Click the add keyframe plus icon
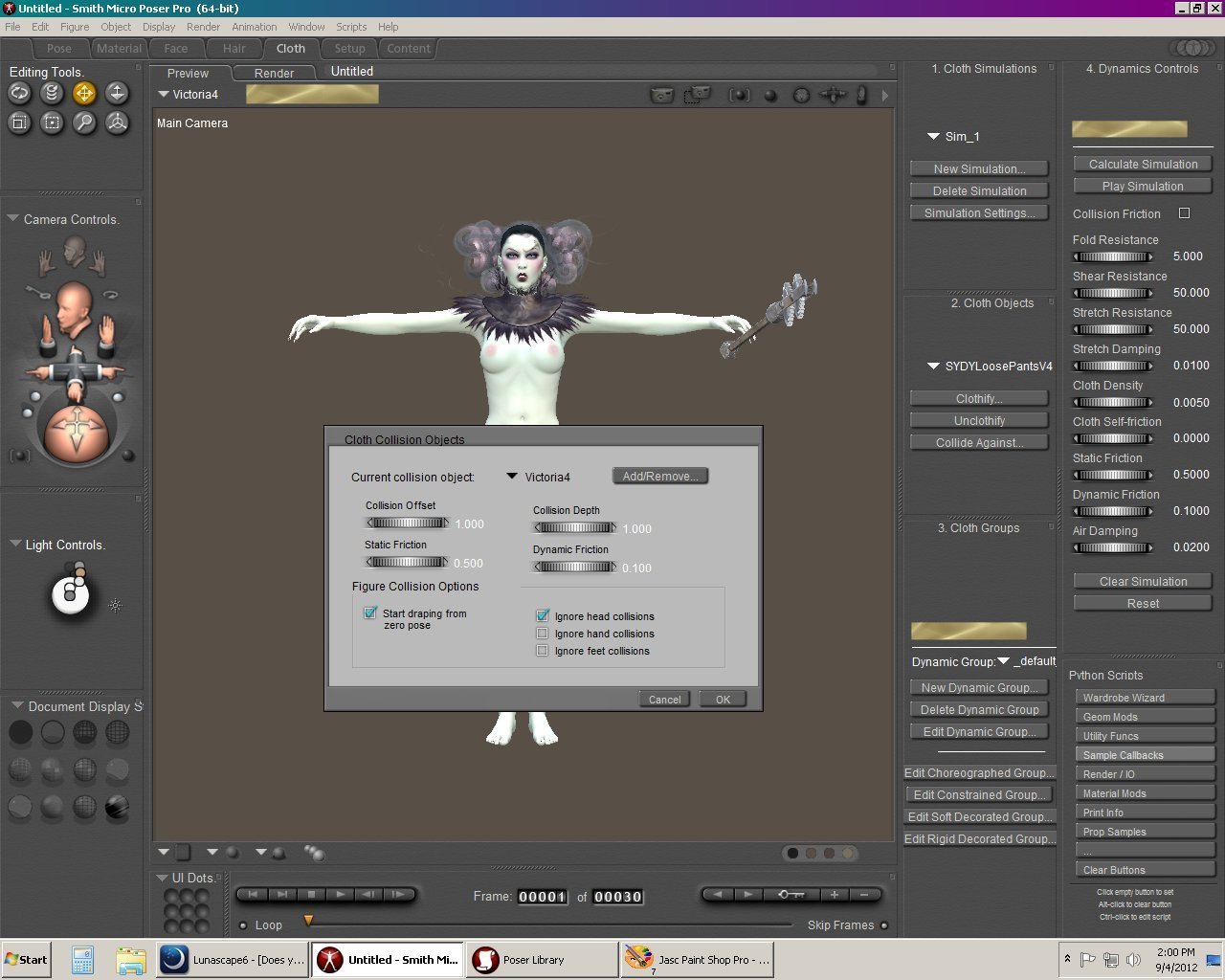The height and width of the screenshot is (980, 1225). pyautogui.click(x=835, y=895)
